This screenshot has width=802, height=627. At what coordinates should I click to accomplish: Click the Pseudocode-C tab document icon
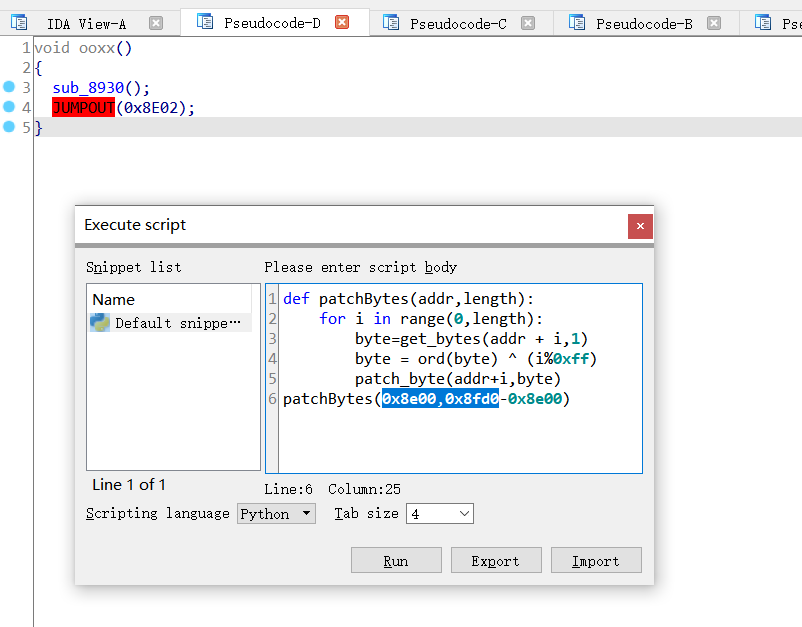(391, 23)
